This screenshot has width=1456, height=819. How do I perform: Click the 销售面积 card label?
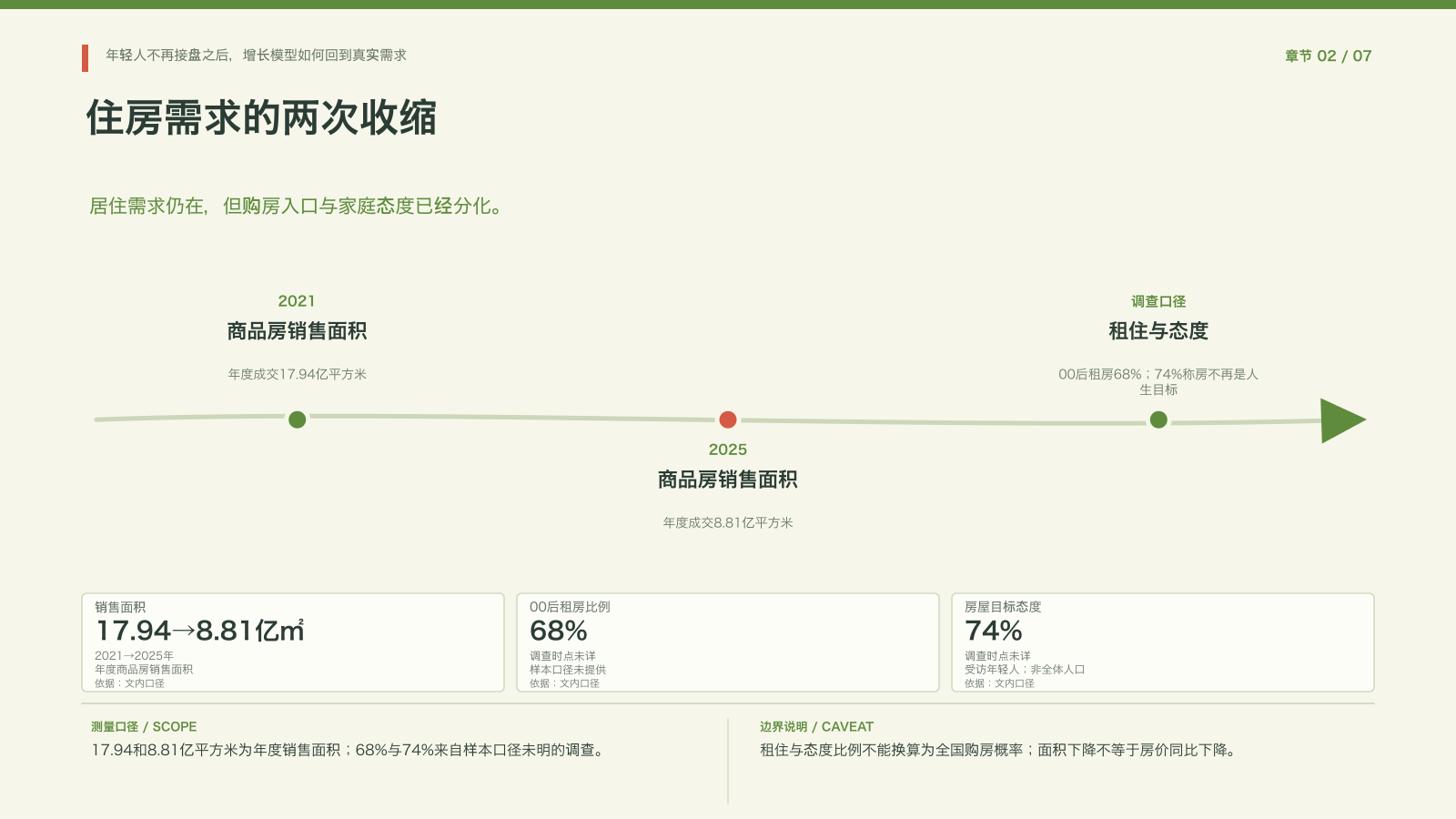pyautogui.click(x=120, y=607)
